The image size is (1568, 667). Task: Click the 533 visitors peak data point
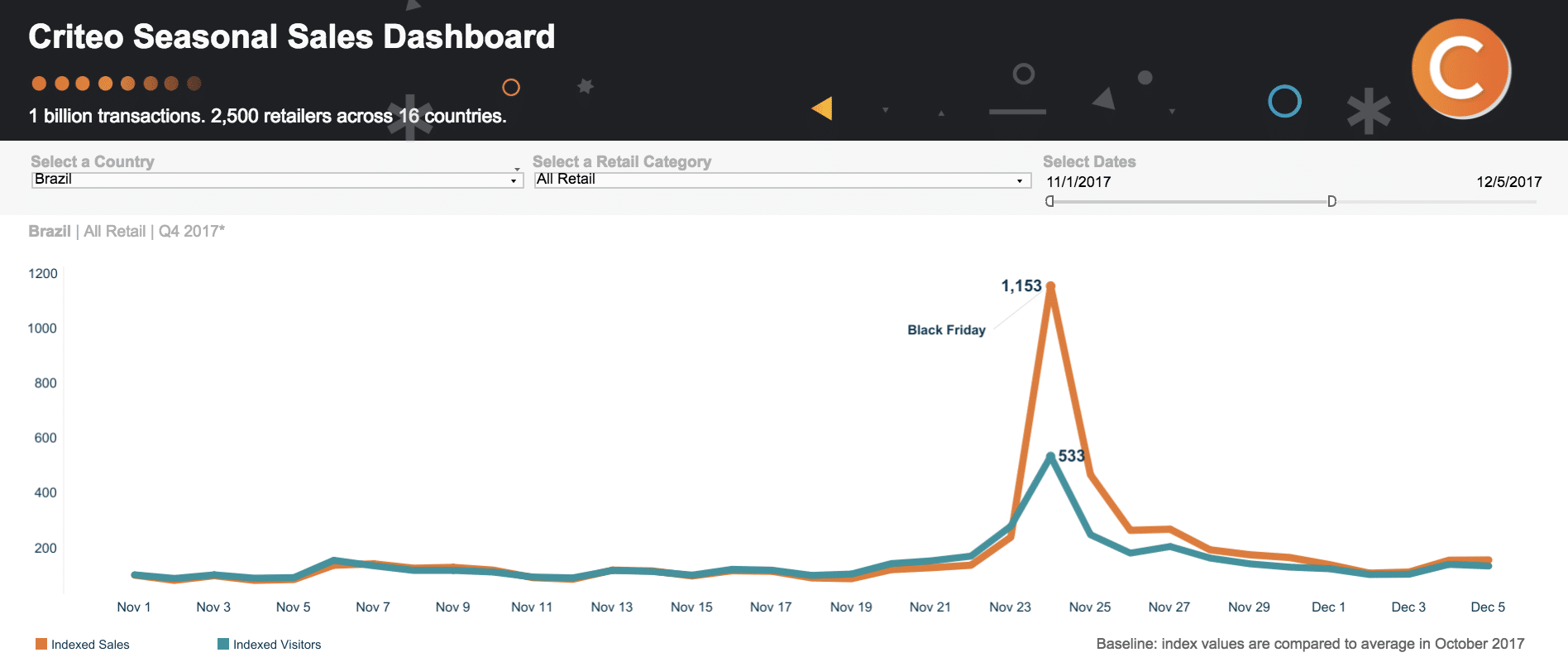point(1050,456)
